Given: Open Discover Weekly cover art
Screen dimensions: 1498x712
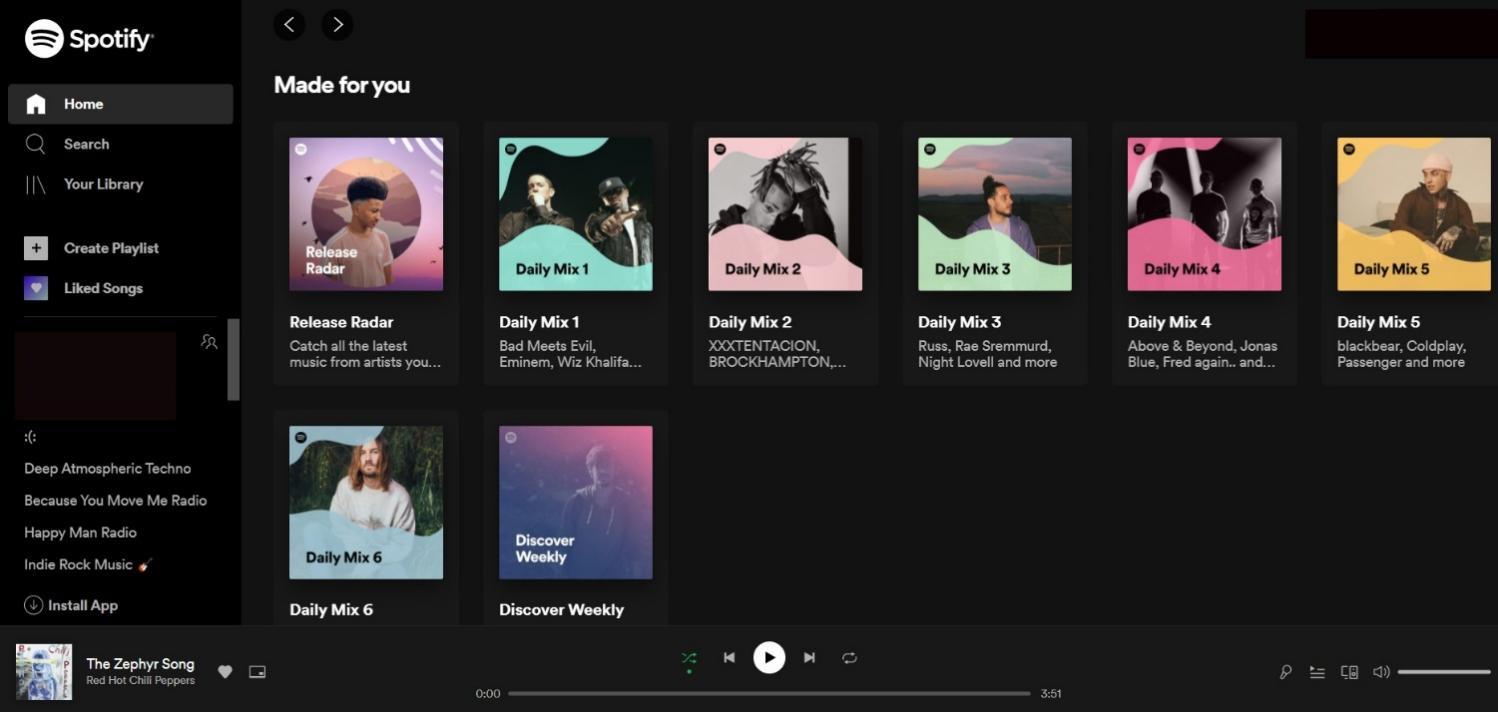Looking at the screenshot, I should 576,502.
